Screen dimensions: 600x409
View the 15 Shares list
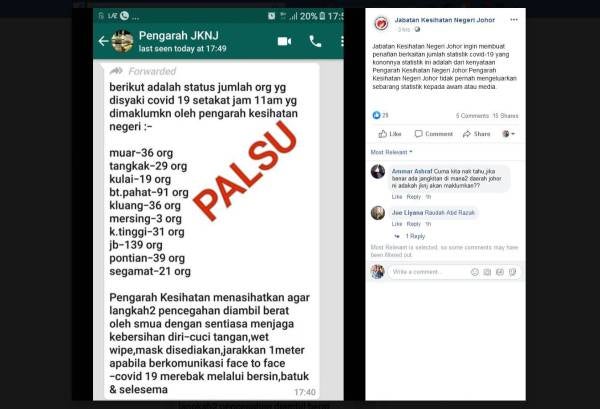(505, 116)
